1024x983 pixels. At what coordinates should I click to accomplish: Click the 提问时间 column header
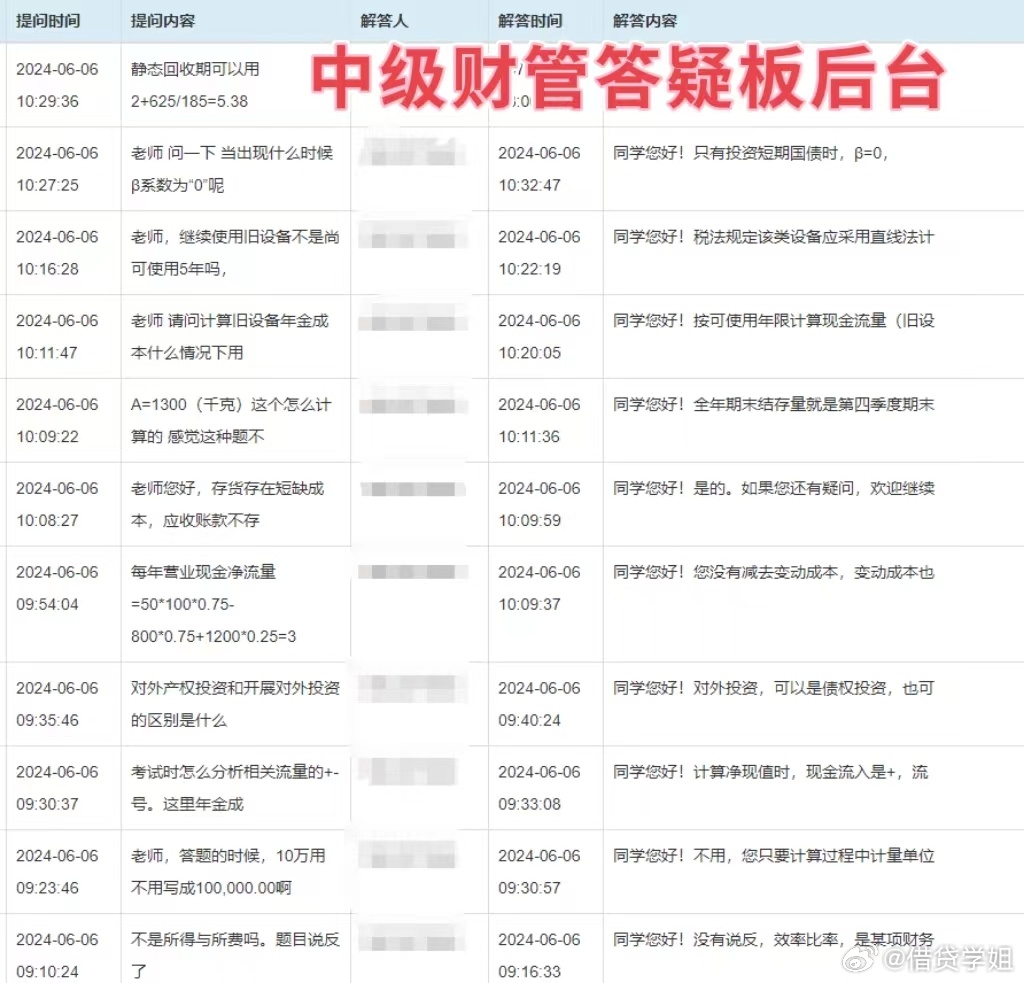[x=48, y=21]
